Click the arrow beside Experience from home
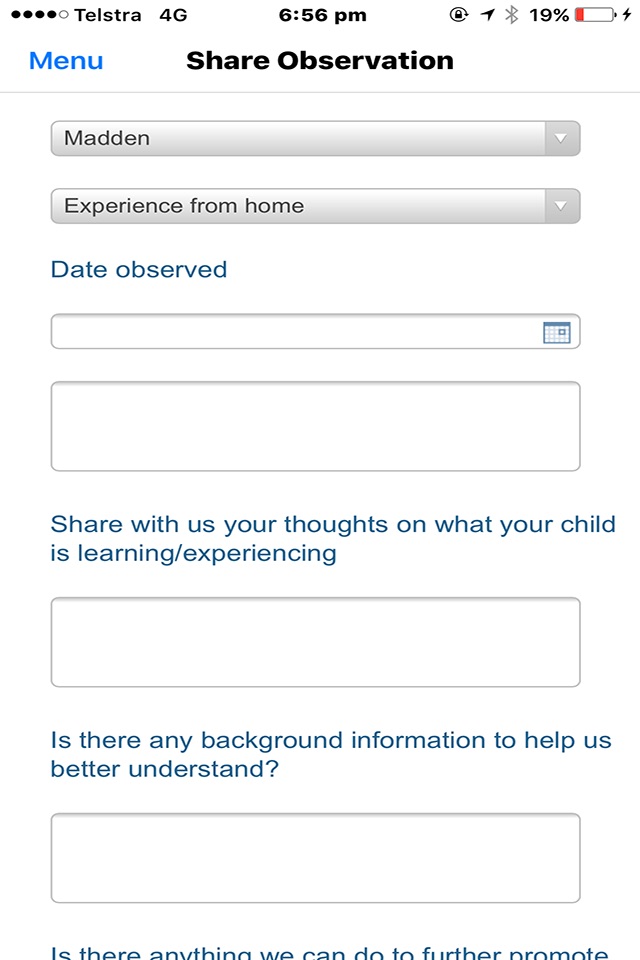The width and height of the screenshot is (640, 960). (562, 206)
